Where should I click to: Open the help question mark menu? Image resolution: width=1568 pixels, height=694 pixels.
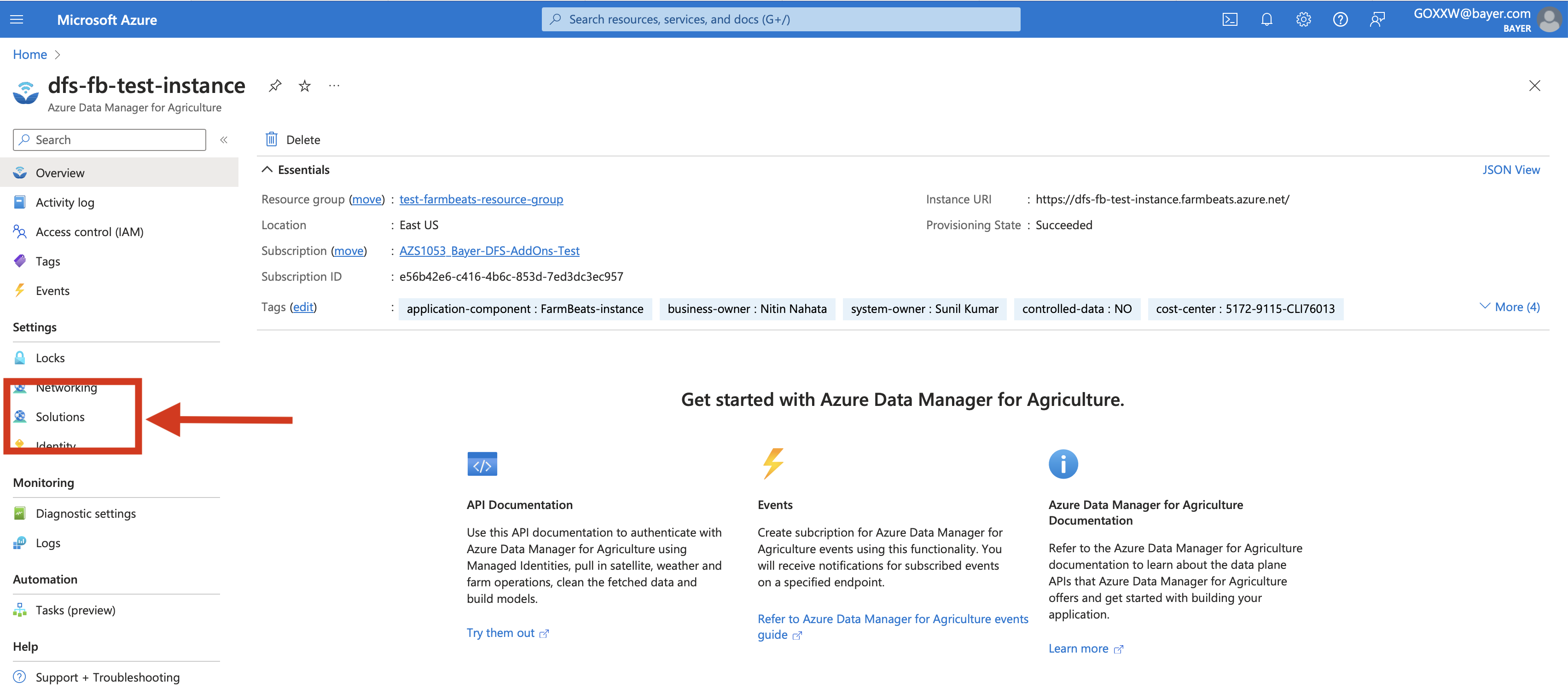pos(1340,19)
